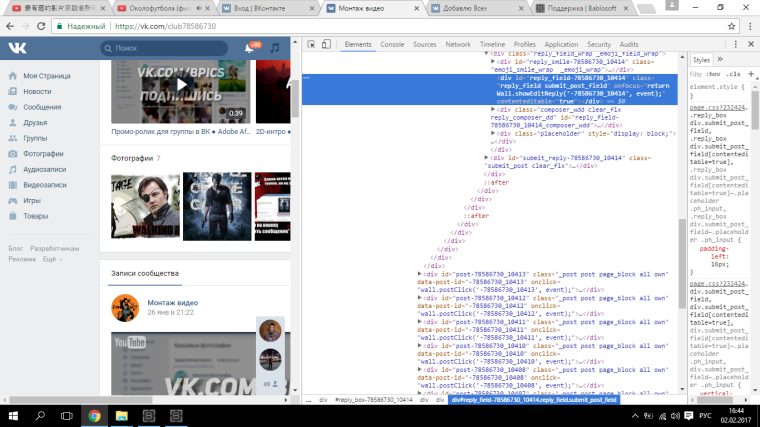Click the Chrome icon in Windows taskbar
This screenshot has height=427, width=760.
click(x=93, y=414)
